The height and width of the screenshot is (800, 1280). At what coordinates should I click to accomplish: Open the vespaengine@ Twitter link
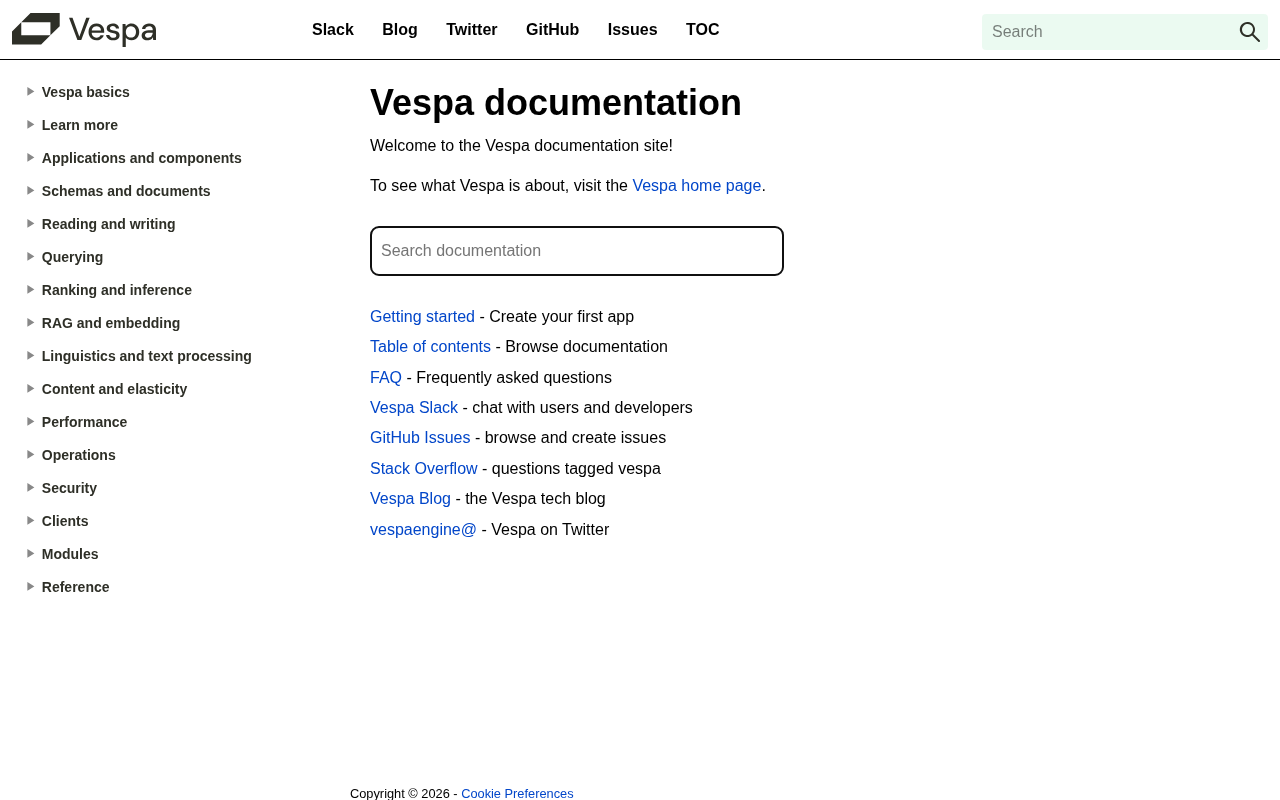click(423, 530)
